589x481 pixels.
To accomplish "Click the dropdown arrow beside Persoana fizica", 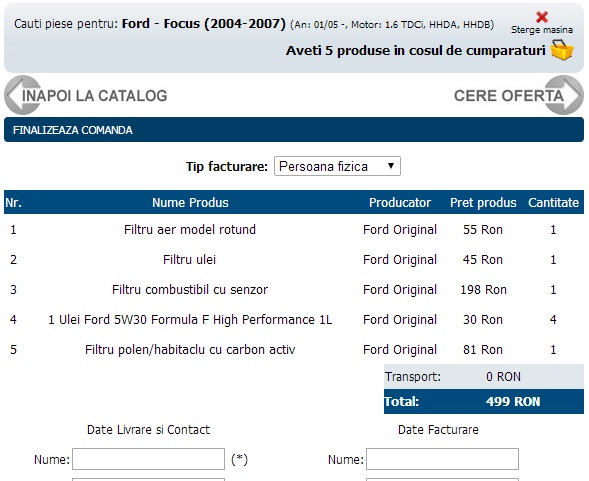I will (x=391, y=166).
